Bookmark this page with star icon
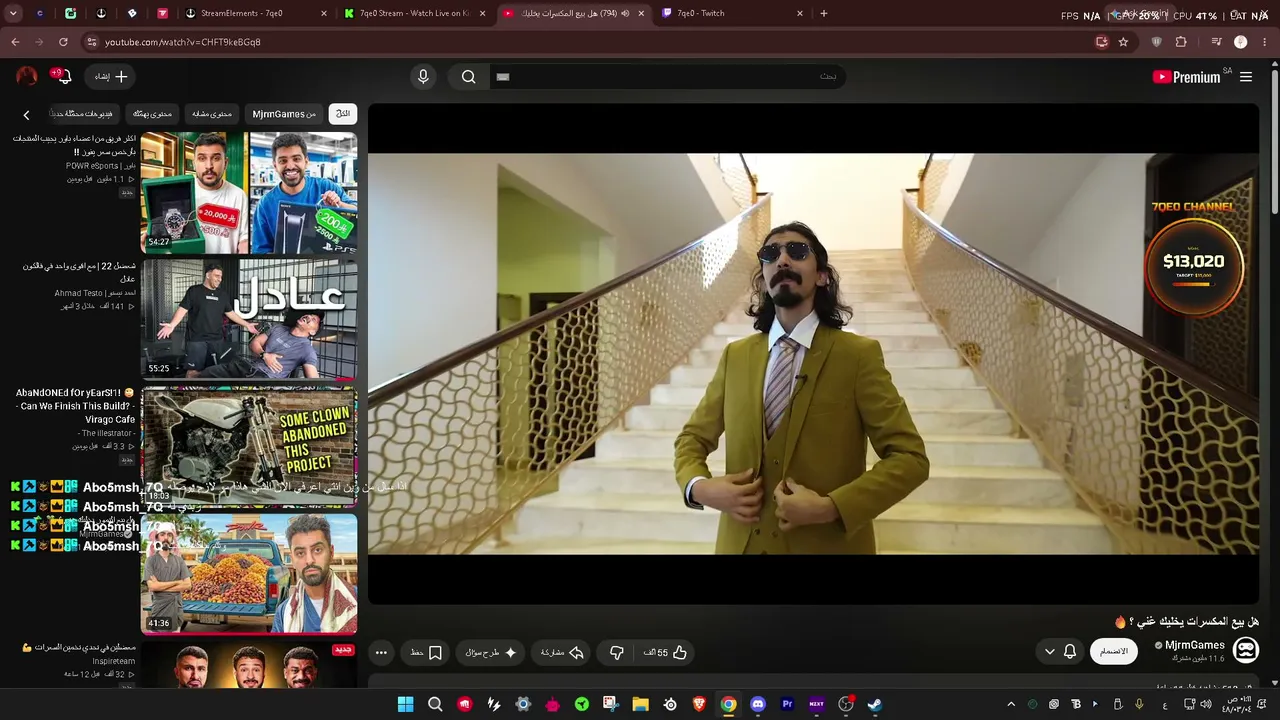1280x720 pixels. (1123, 42)
